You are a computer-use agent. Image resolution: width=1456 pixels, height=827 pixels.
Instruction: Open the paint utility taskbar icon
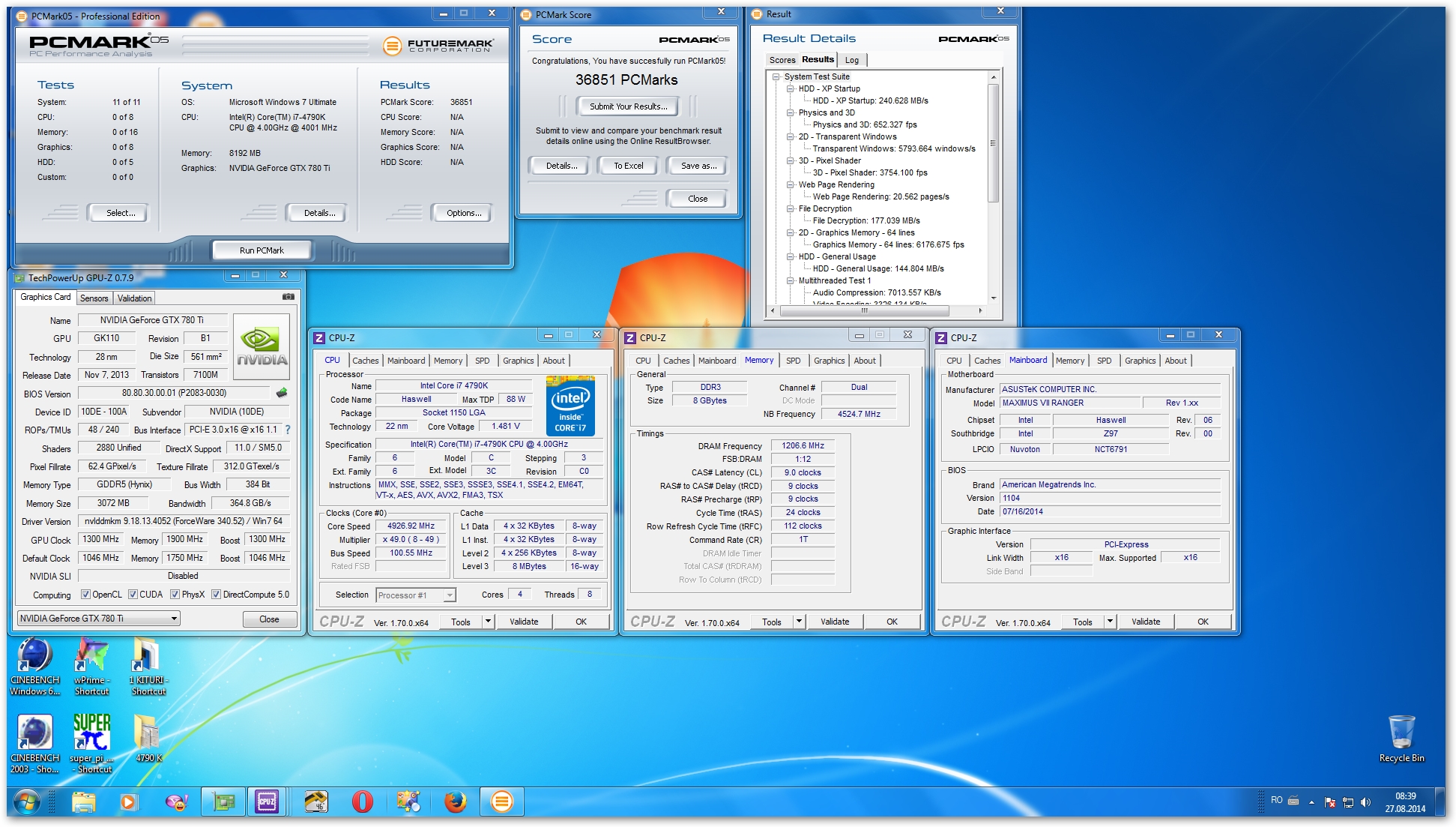click(x=408, y=802)
